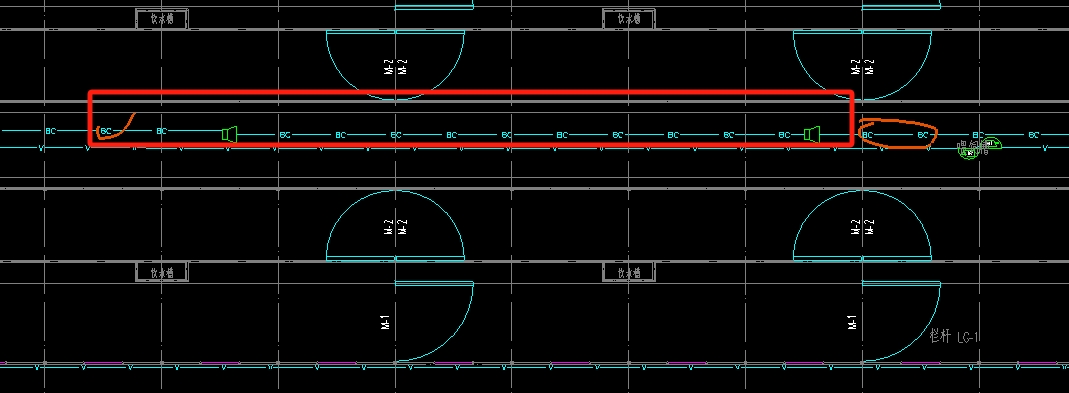Viewport: 1069px width, 393px height.
Task: Select the red rectangle's top border line
Action: (470, 93)
